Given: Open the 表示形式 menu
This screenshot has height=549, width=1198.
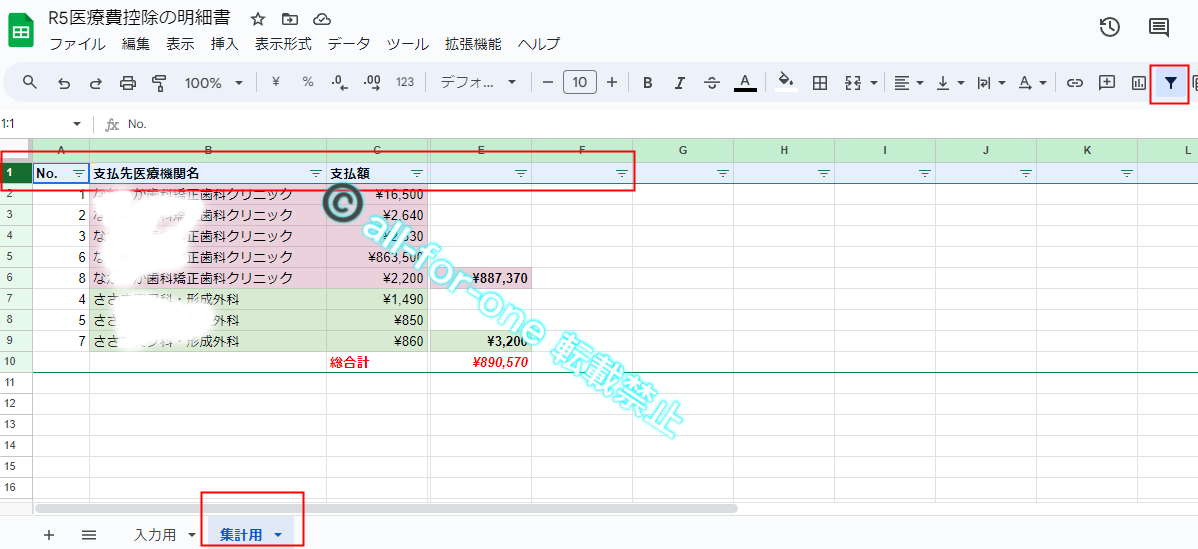Looking at the screenshot, I should pyautogui.click(x=283, y=44).
